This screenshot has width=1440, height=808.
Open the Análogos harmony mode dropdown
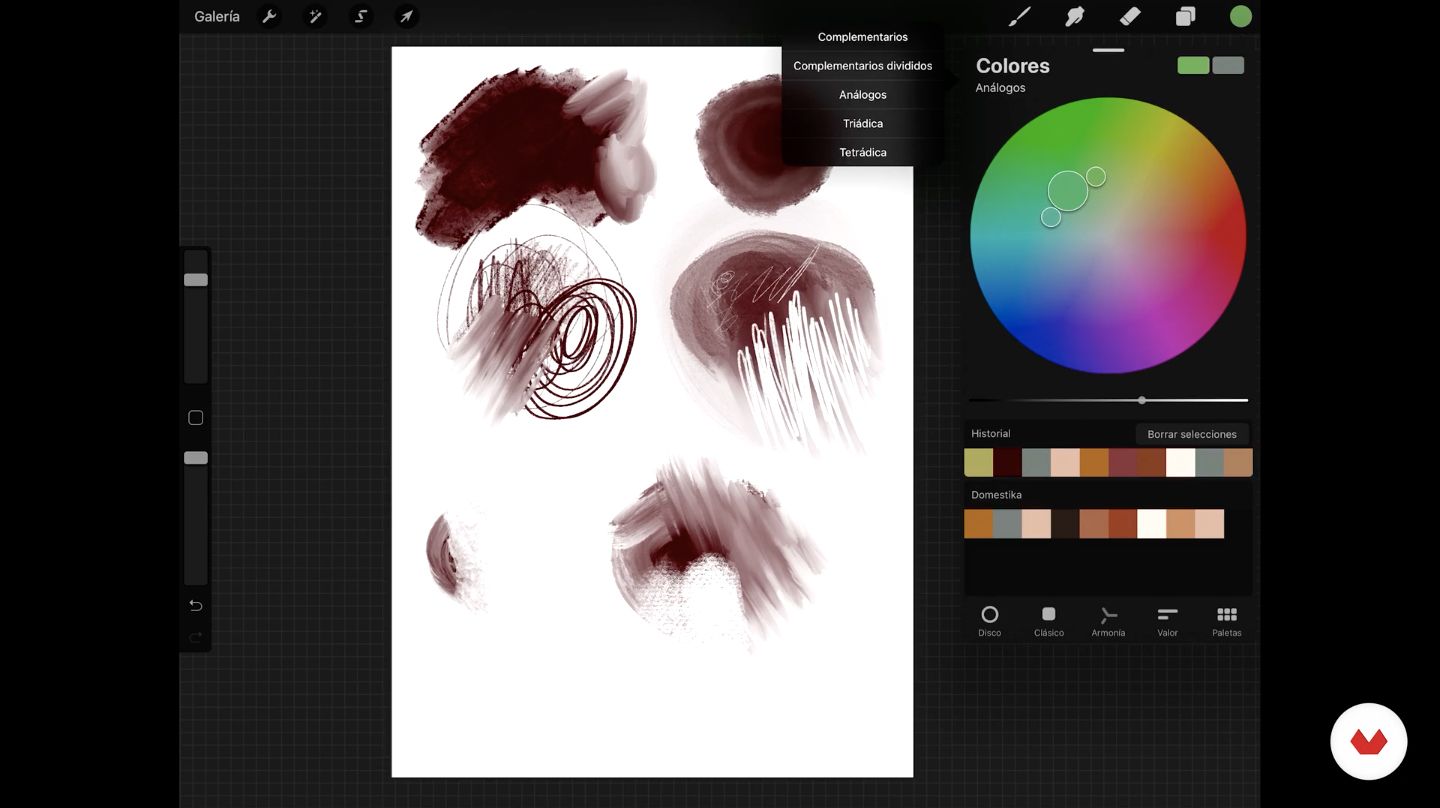pyautogui.click(x=1000, y=88)
